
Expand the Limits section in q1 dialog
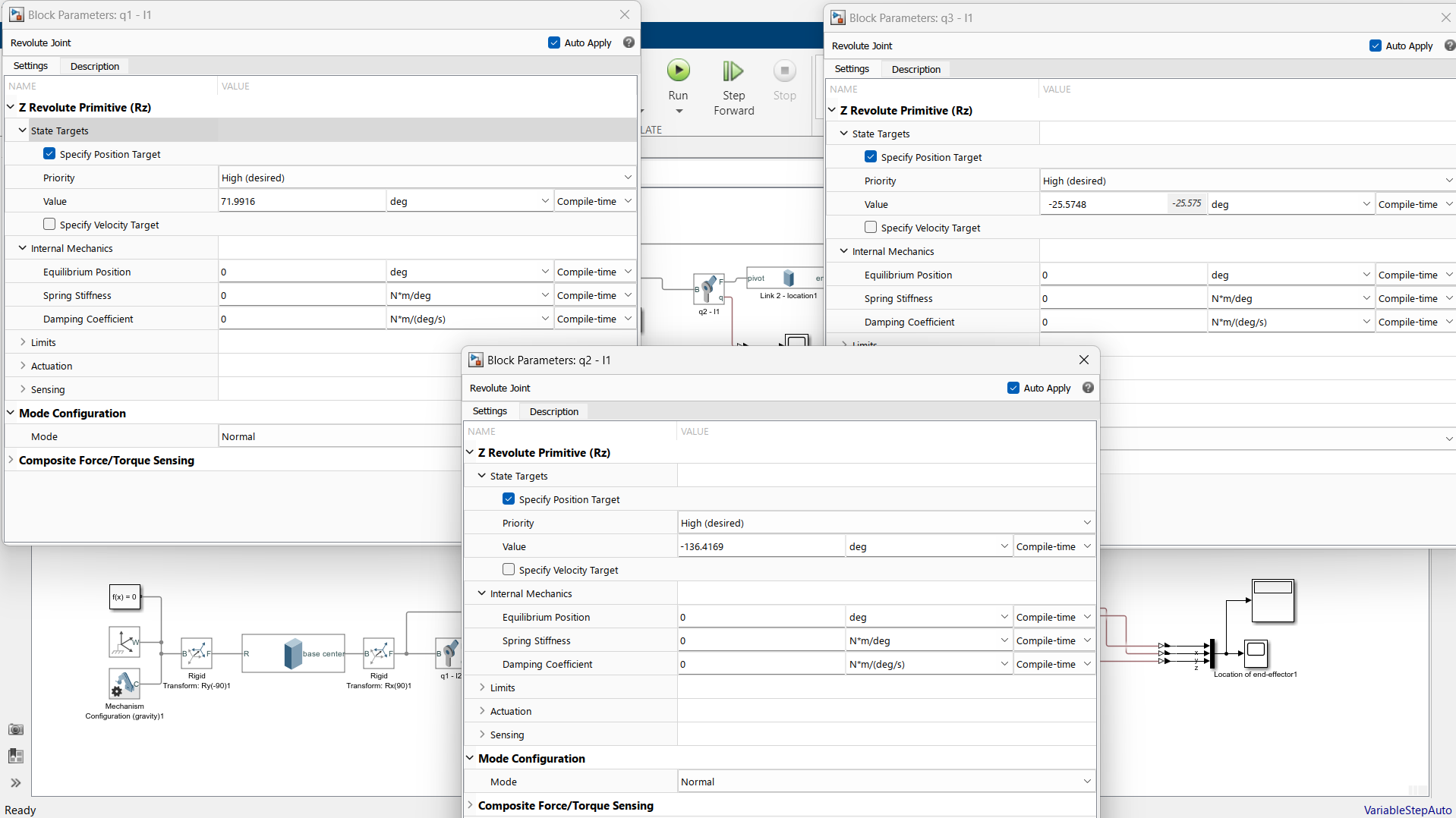click(23, 342)
